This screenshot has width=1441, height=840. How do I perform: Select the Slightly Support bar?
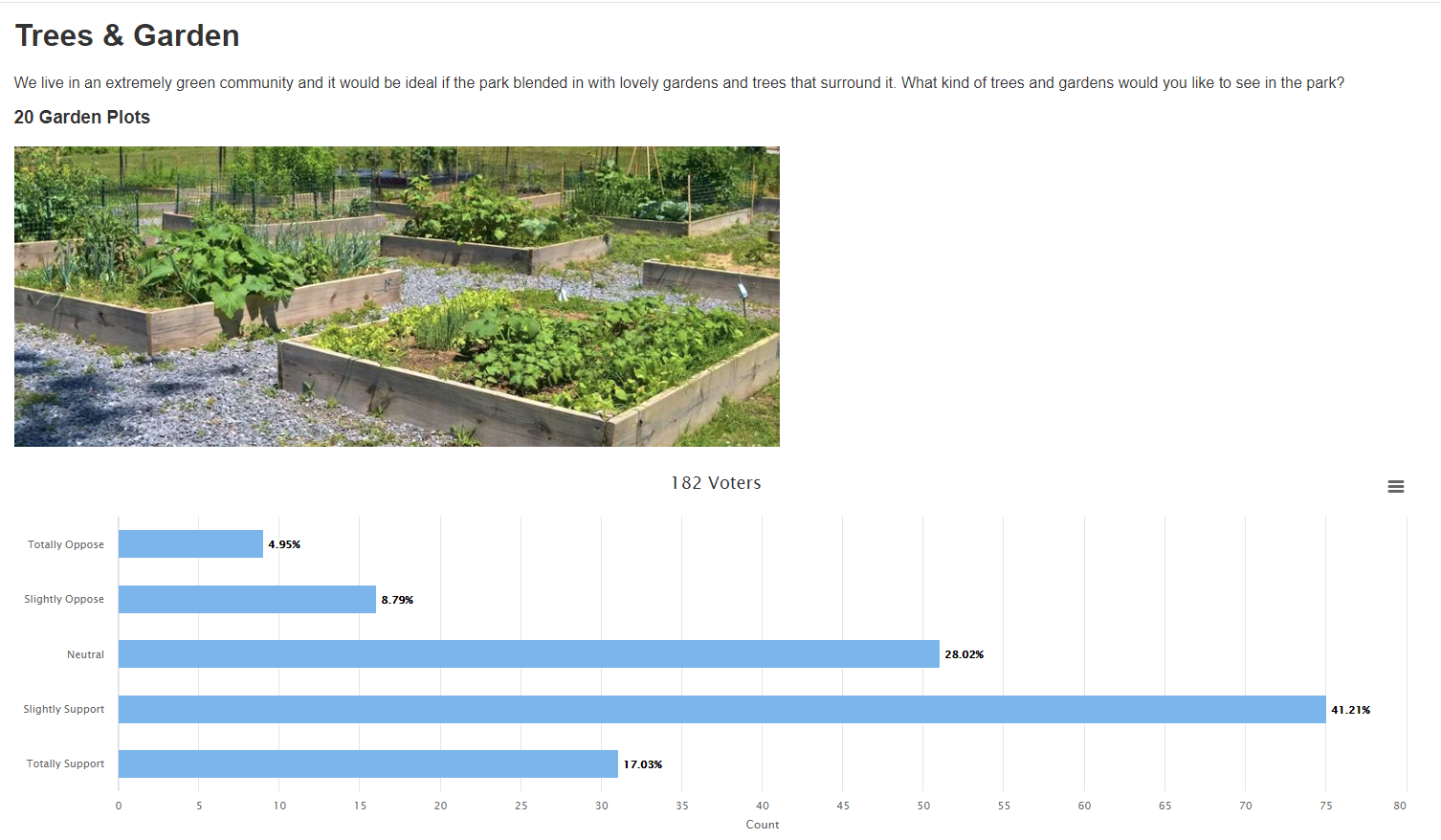coord(722,710)
